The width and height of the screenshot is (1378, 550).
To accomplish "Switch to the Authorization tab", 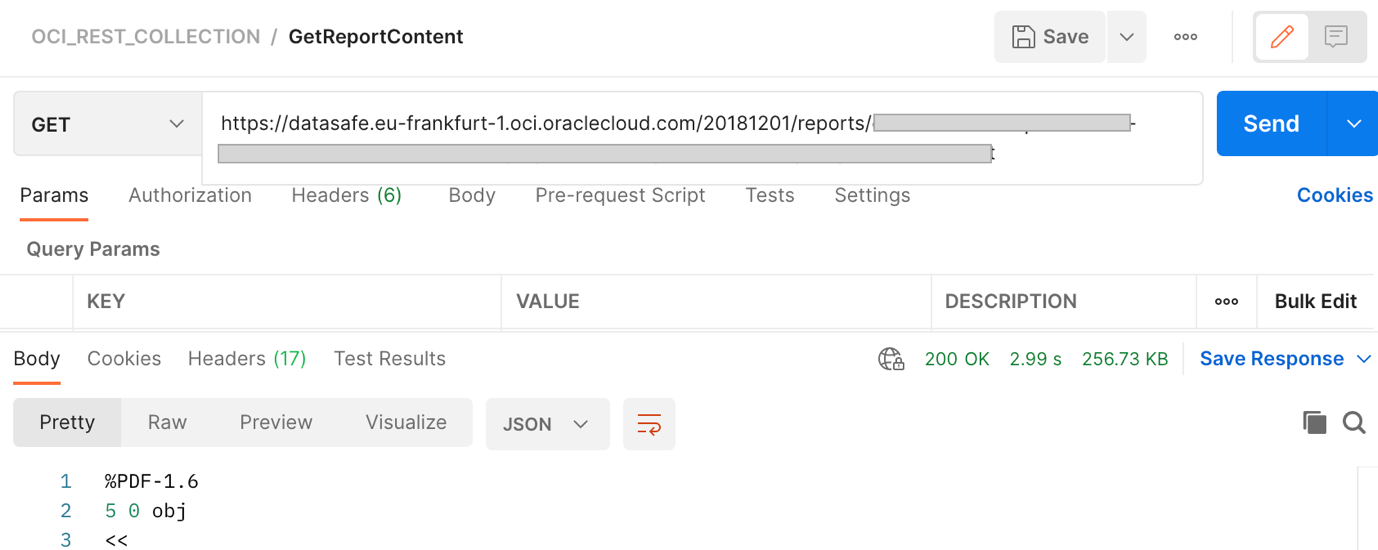I will (190, 195).
